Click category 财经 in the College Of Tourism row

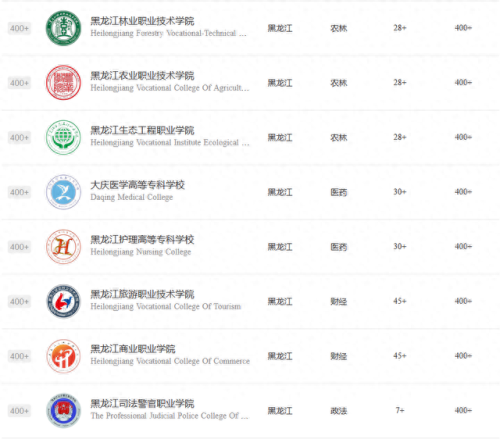click(339, 302)
